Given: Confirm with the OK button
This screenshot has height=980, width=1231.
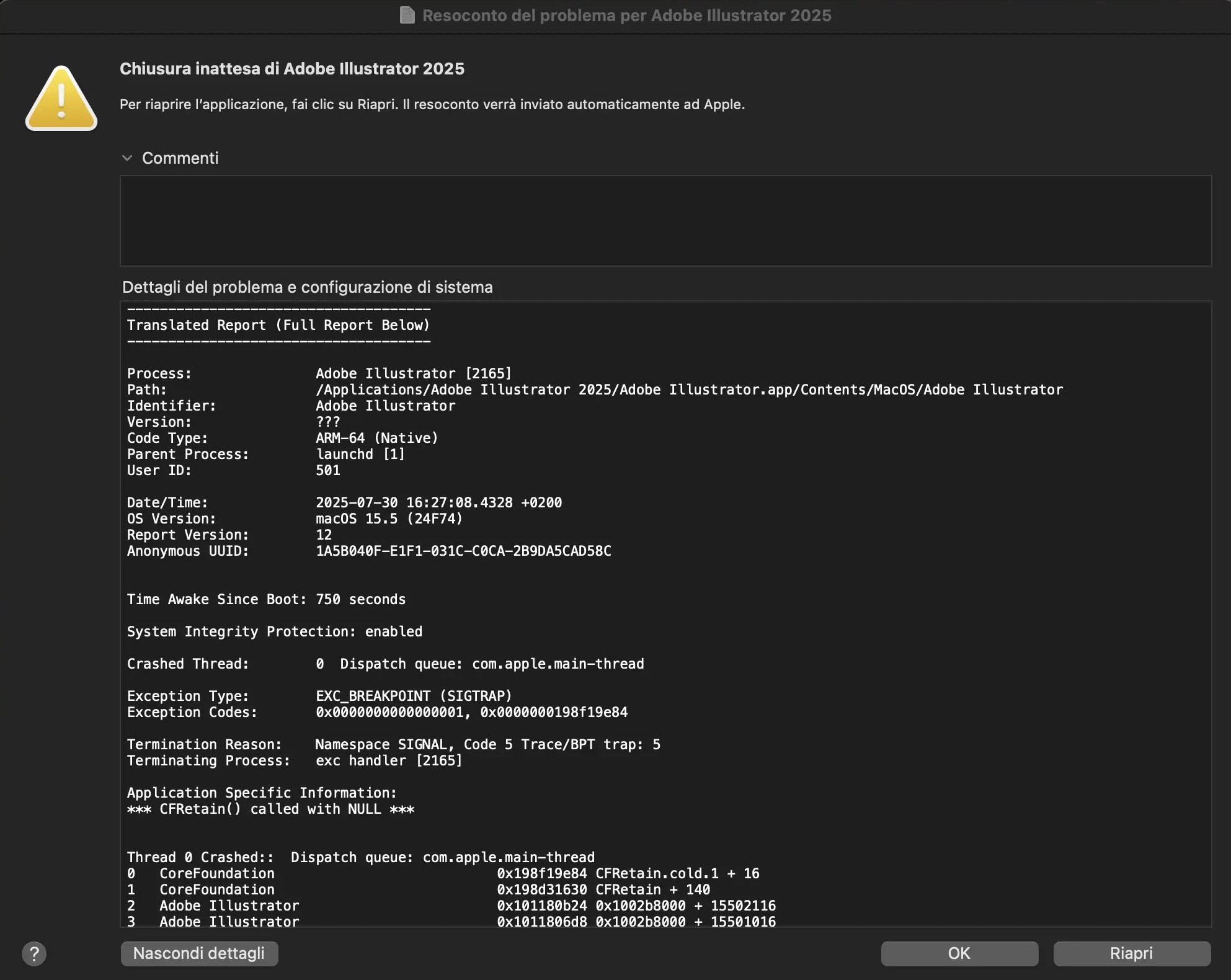Looking at the screenshot, I should 959,953.
